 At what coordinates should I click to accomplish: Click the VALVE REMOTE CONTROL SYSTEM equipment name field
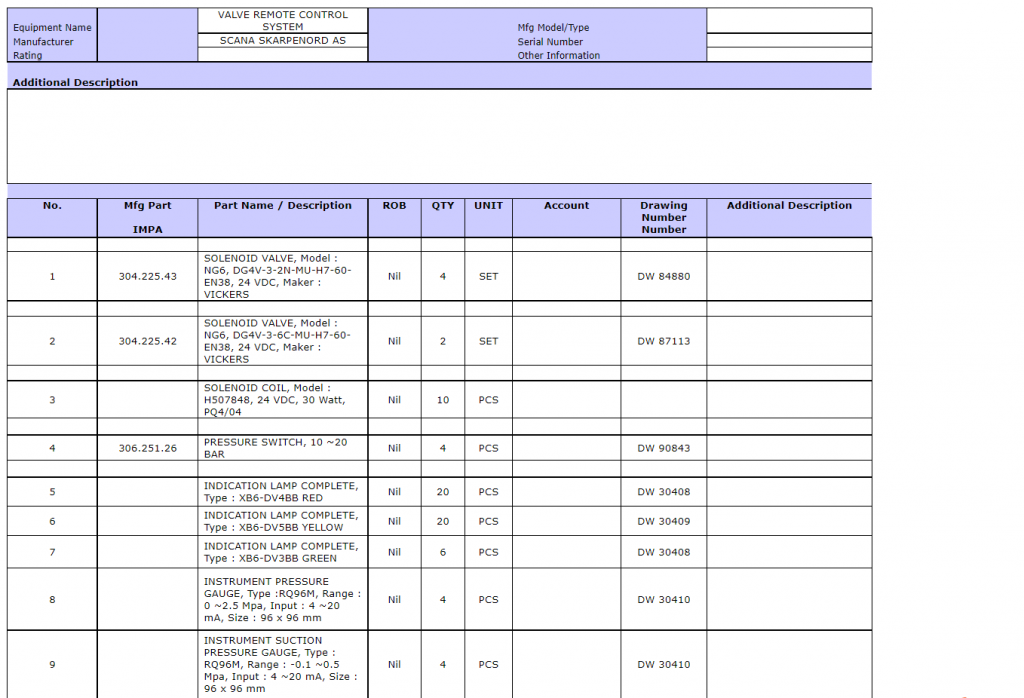(x=283, y=21)
